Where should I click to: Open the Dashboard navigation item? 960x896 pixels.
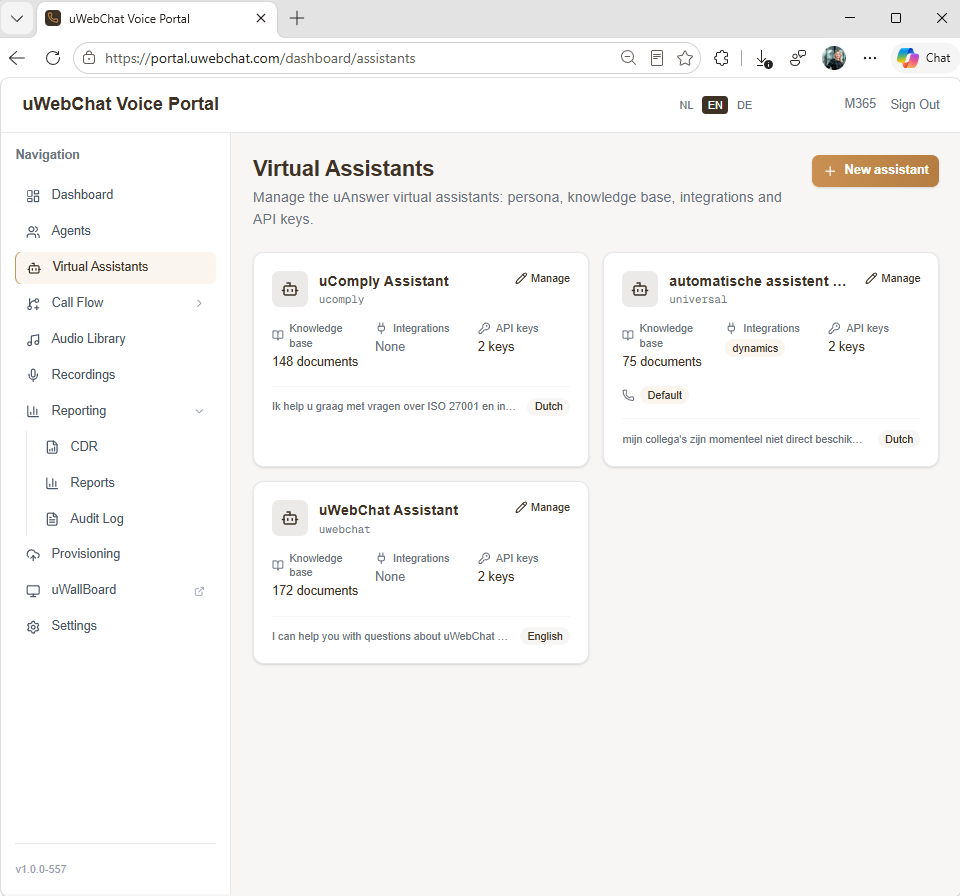coord(115,195)
